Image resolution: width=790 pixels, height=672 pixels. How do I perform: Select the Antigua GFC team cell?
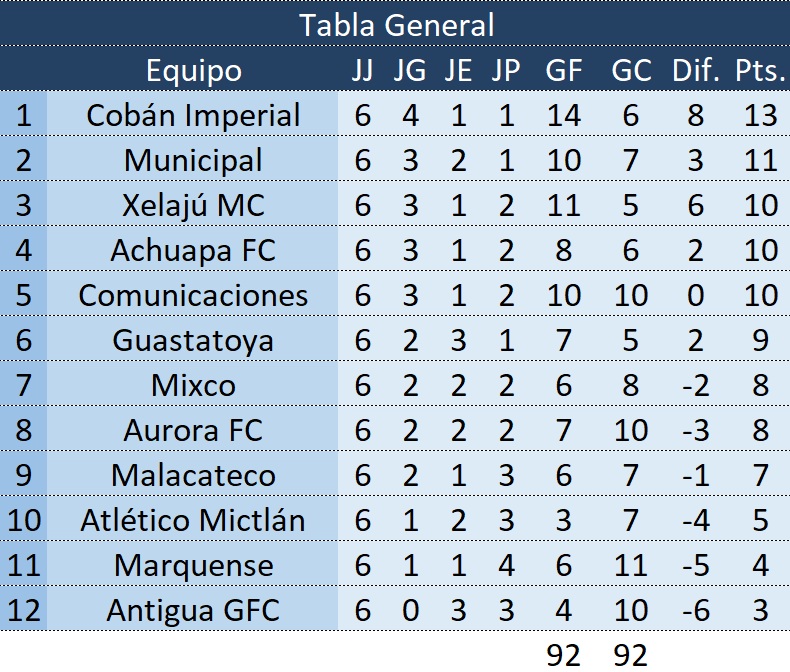point(193,610)
